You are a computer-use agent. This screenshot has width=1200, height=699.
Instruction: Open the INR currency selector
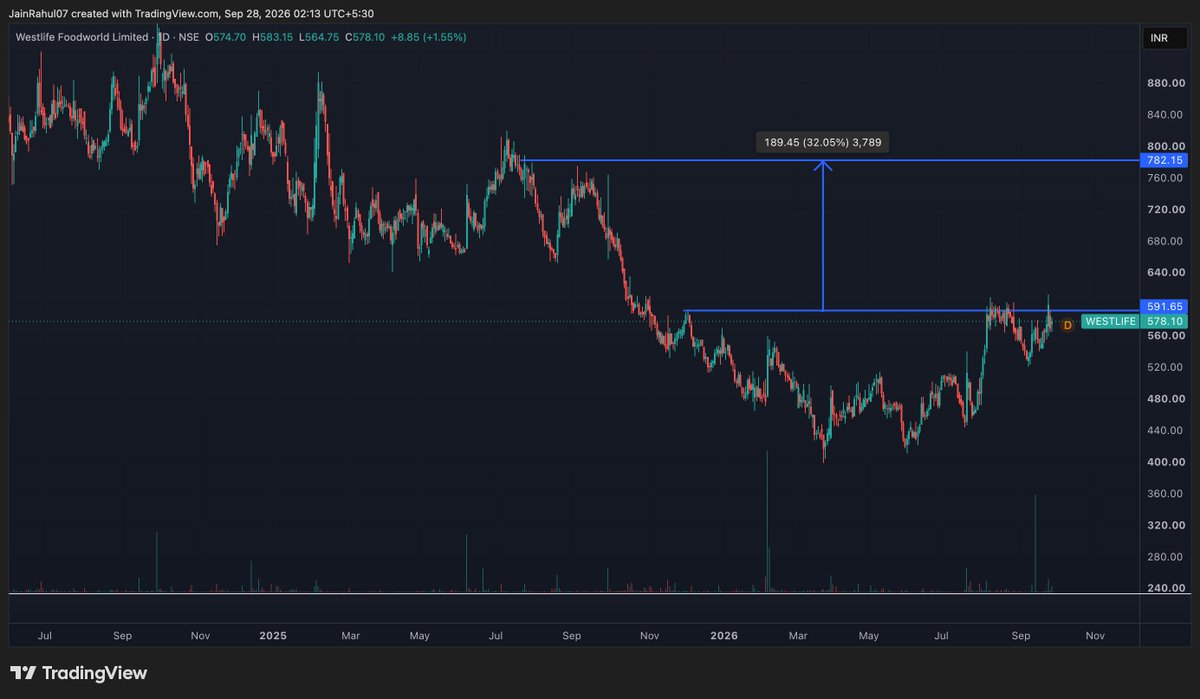(x=1165, y=38)
